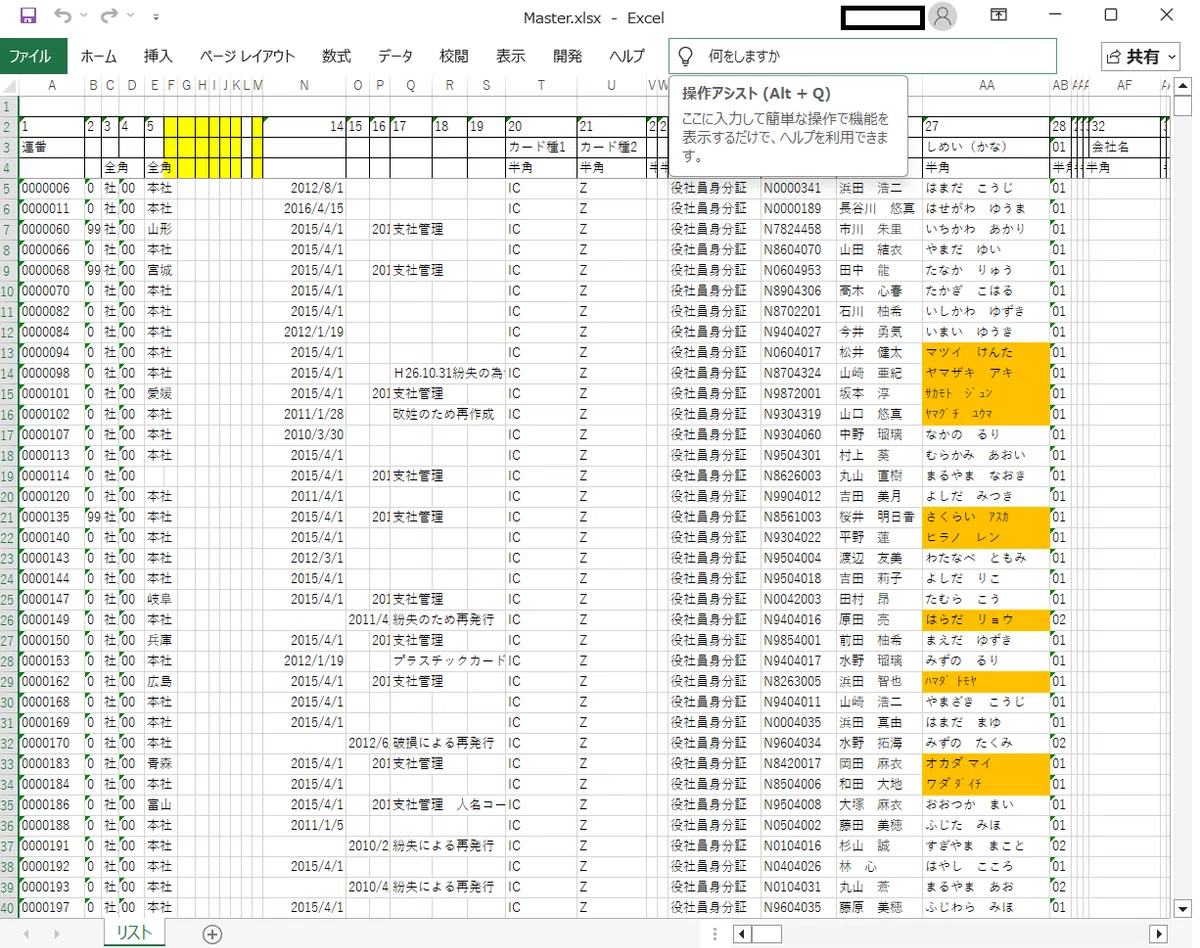
Task: Open Ribbon Display Options icon
Action: coord(999,15)
